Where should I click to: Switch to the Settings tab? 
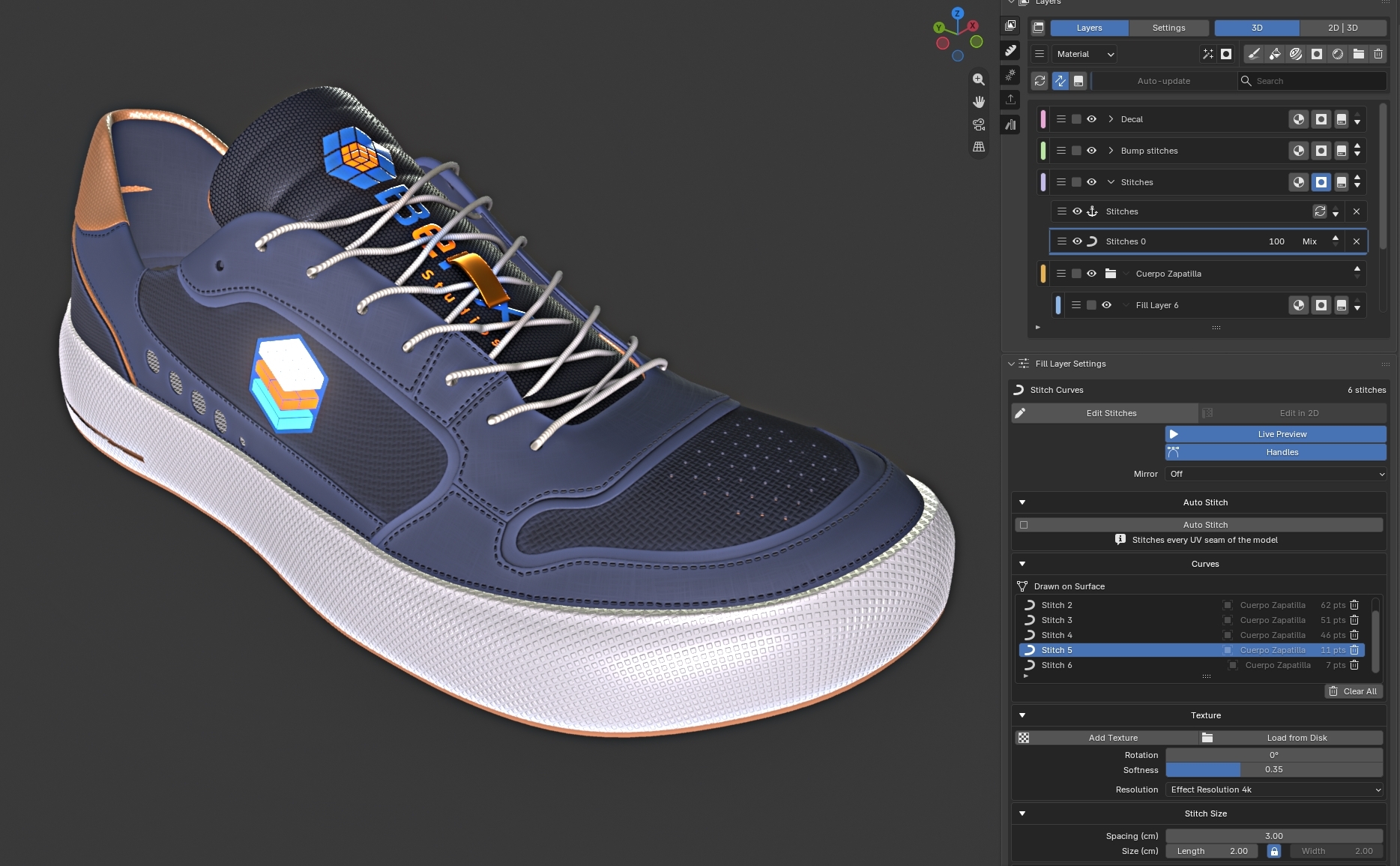tap(1169, 28)
